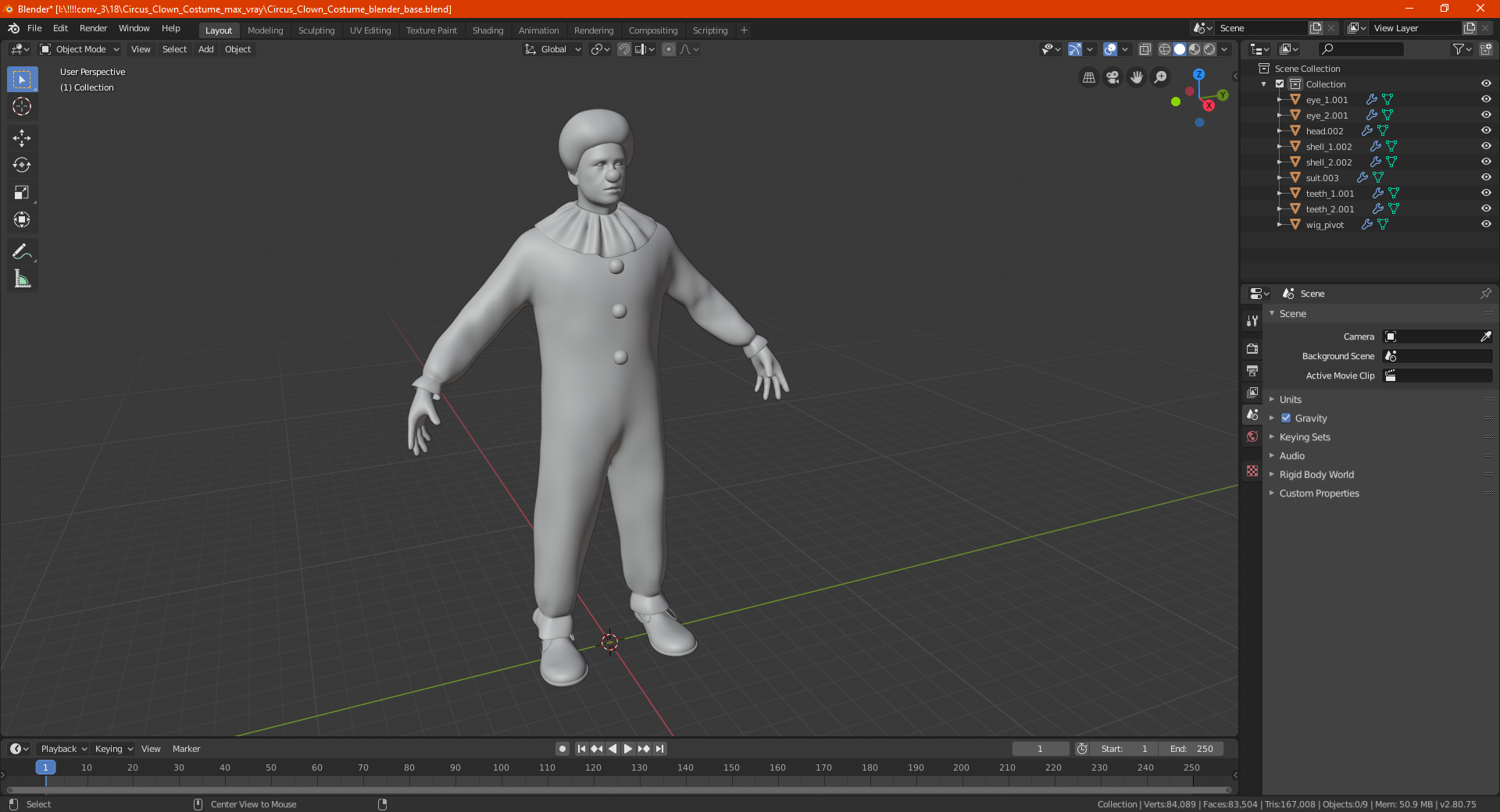The image size is (1500, 812).
Task: Jump to the timeline end frame
Action: 660,749
